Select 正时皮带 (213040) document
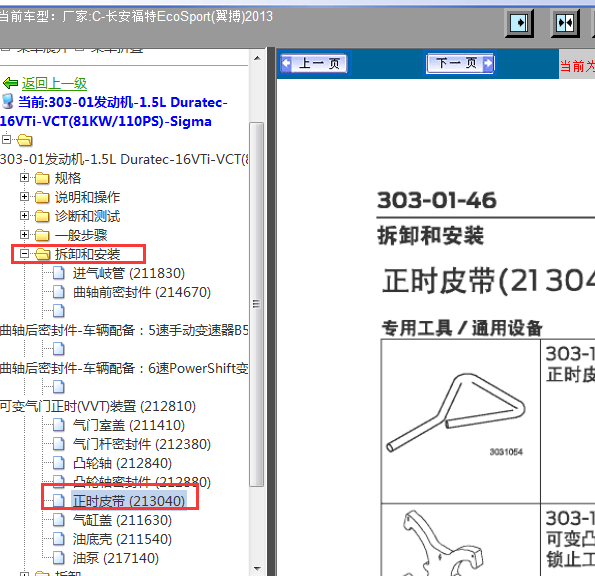Screen dimensions: 595x576 click(129, 501)
